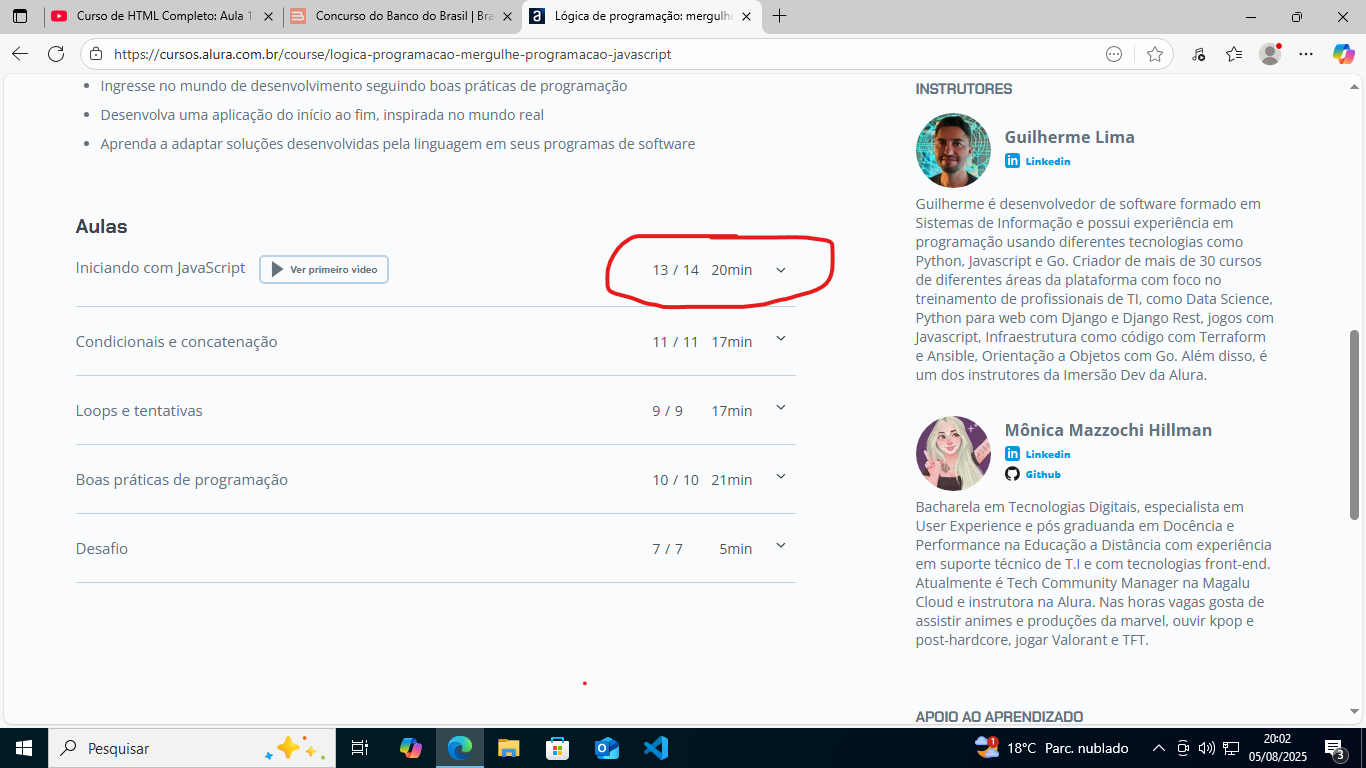Viewport: 1366px width, 768px height.
Task: Click the Edge icon on taskbar
Action: tap(459, 748)
